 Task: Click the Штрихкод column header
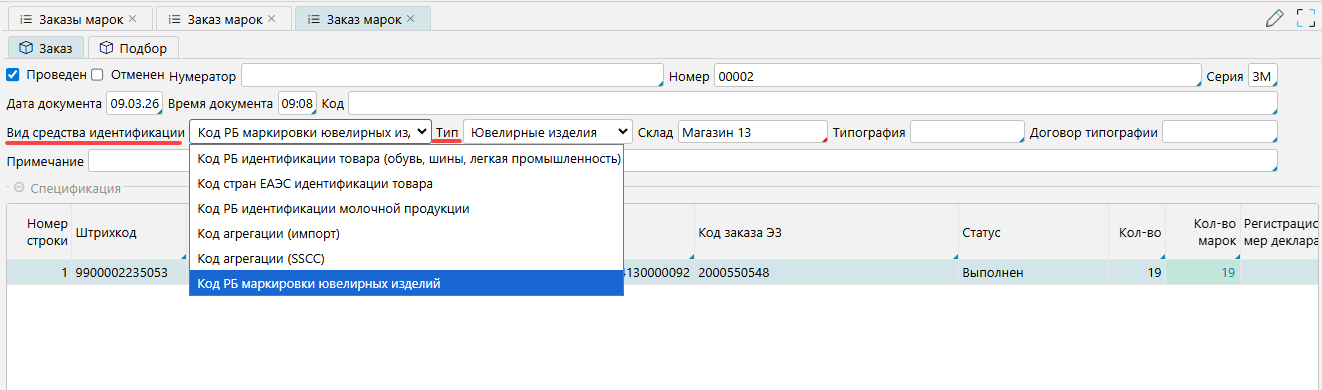129,232
